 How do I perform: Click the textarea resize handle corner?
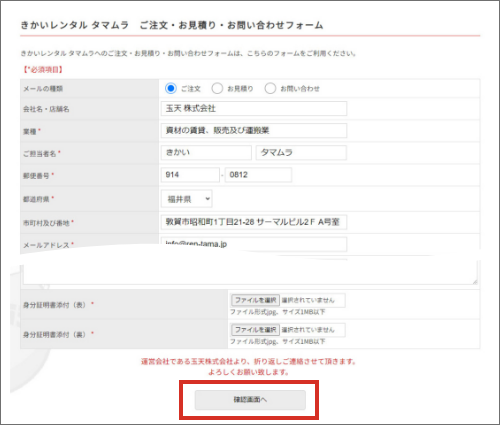(x=474, y=282)
